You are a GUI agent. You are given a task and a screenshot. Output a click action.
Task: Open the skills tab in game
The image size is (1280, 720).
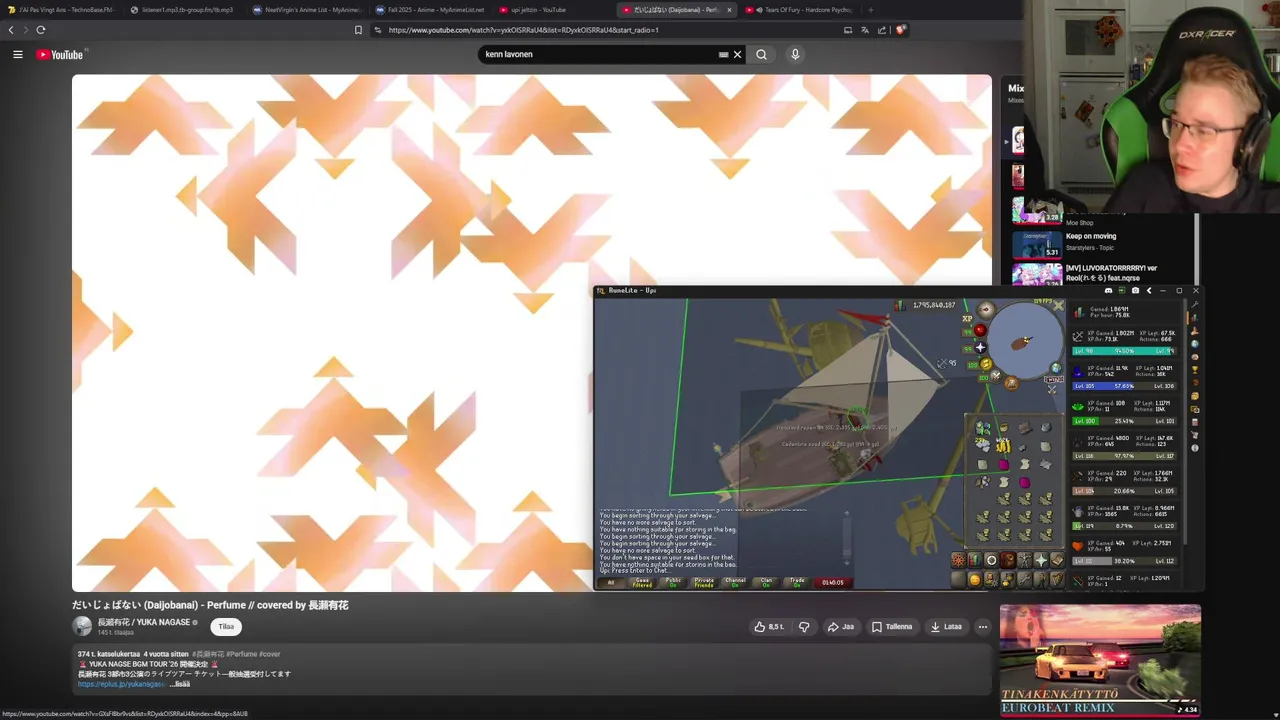coord(975,560)
